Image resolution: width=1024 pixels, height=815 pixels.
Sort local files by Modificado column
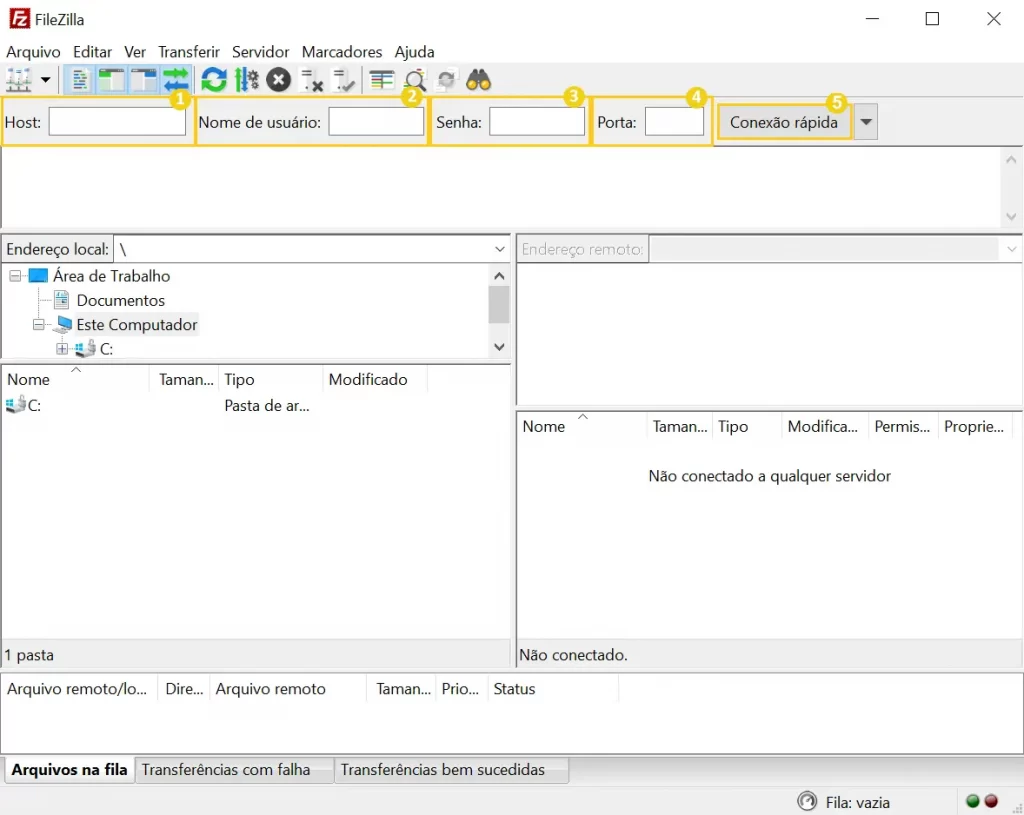pos(375,379)
